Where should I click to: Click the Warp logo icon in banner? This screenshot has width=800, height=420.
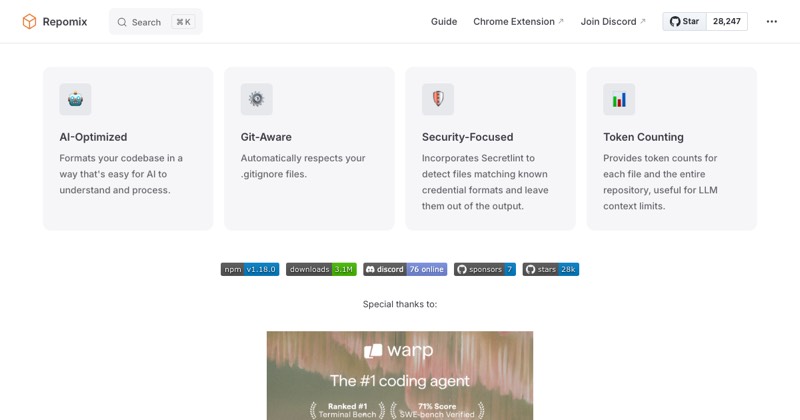pos(373,351)
